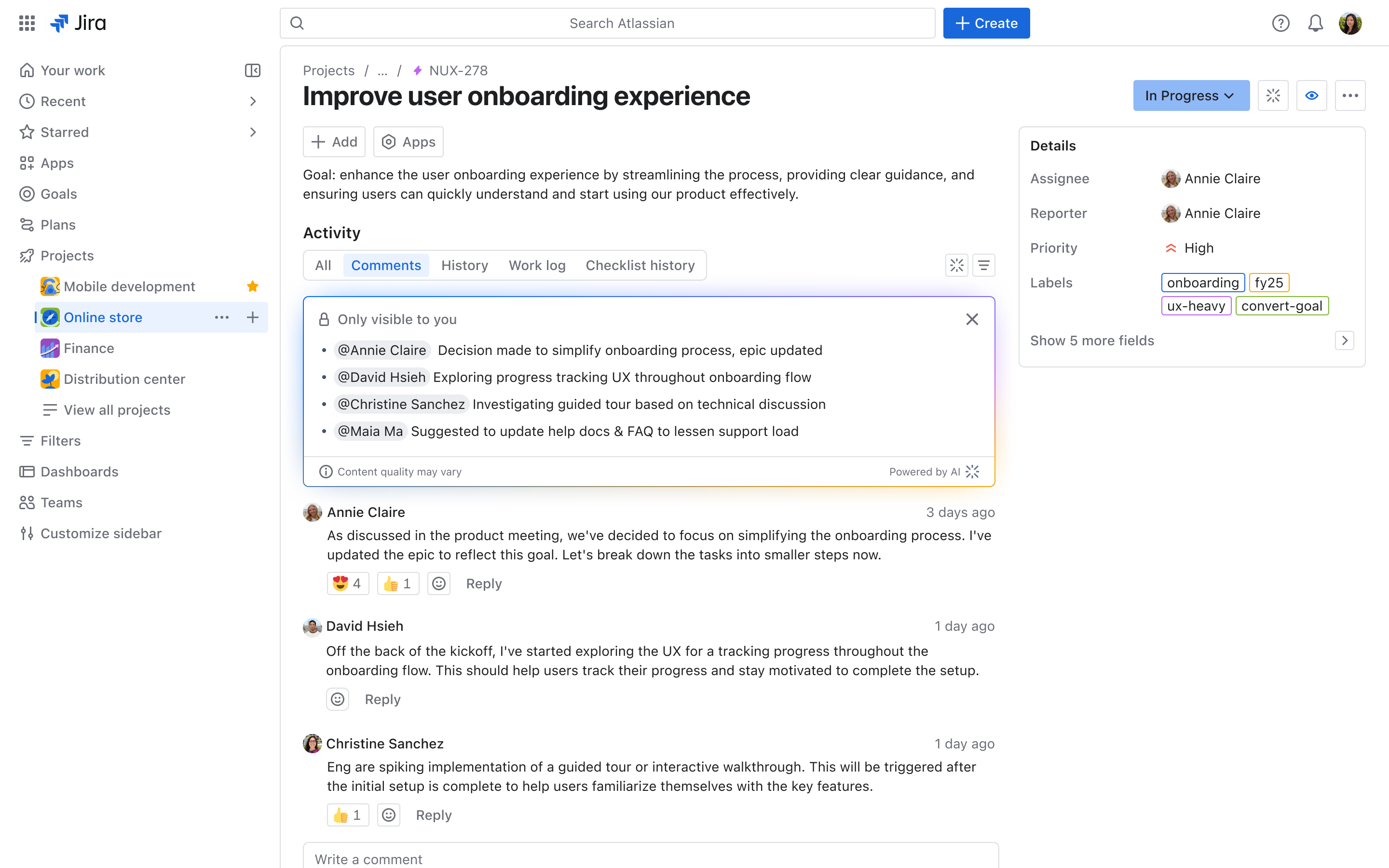Toggle watching the issue with the eye icon
The width and height of the screenshot is (1389, 868).
coord(1312,95)
